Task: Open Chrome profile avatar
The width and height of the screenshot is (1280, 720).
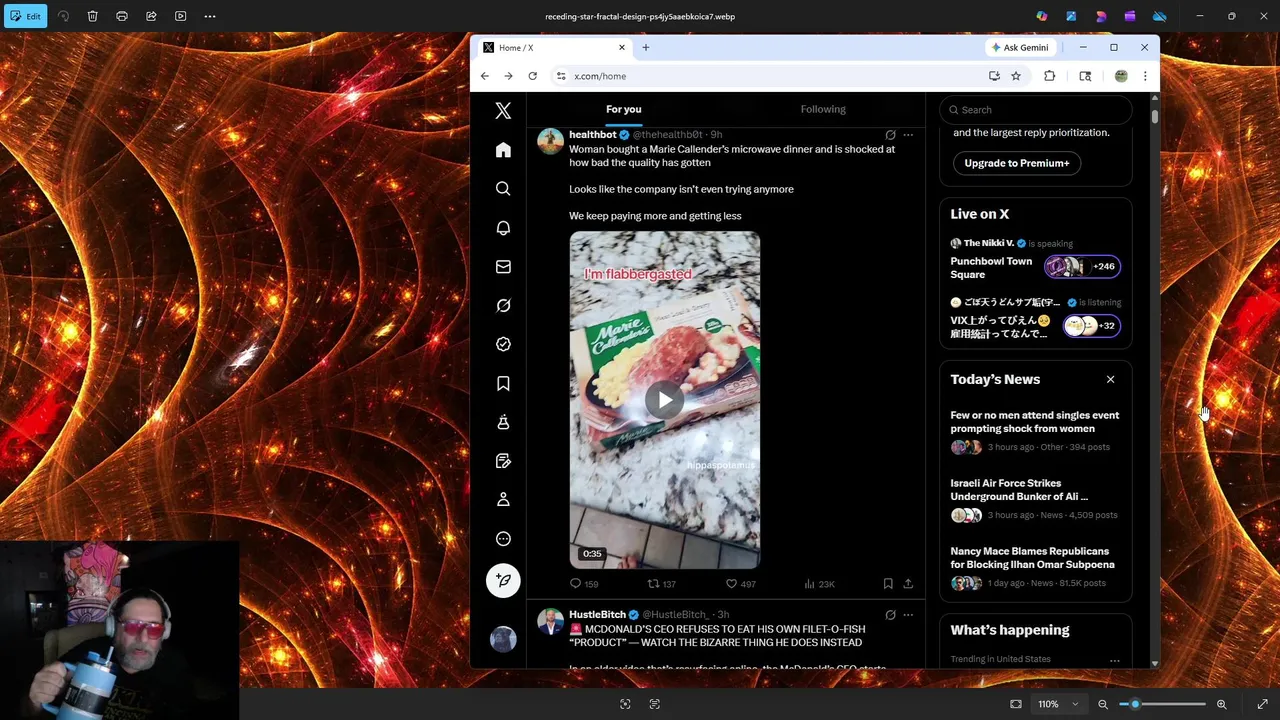Action: coord(1121,76)
